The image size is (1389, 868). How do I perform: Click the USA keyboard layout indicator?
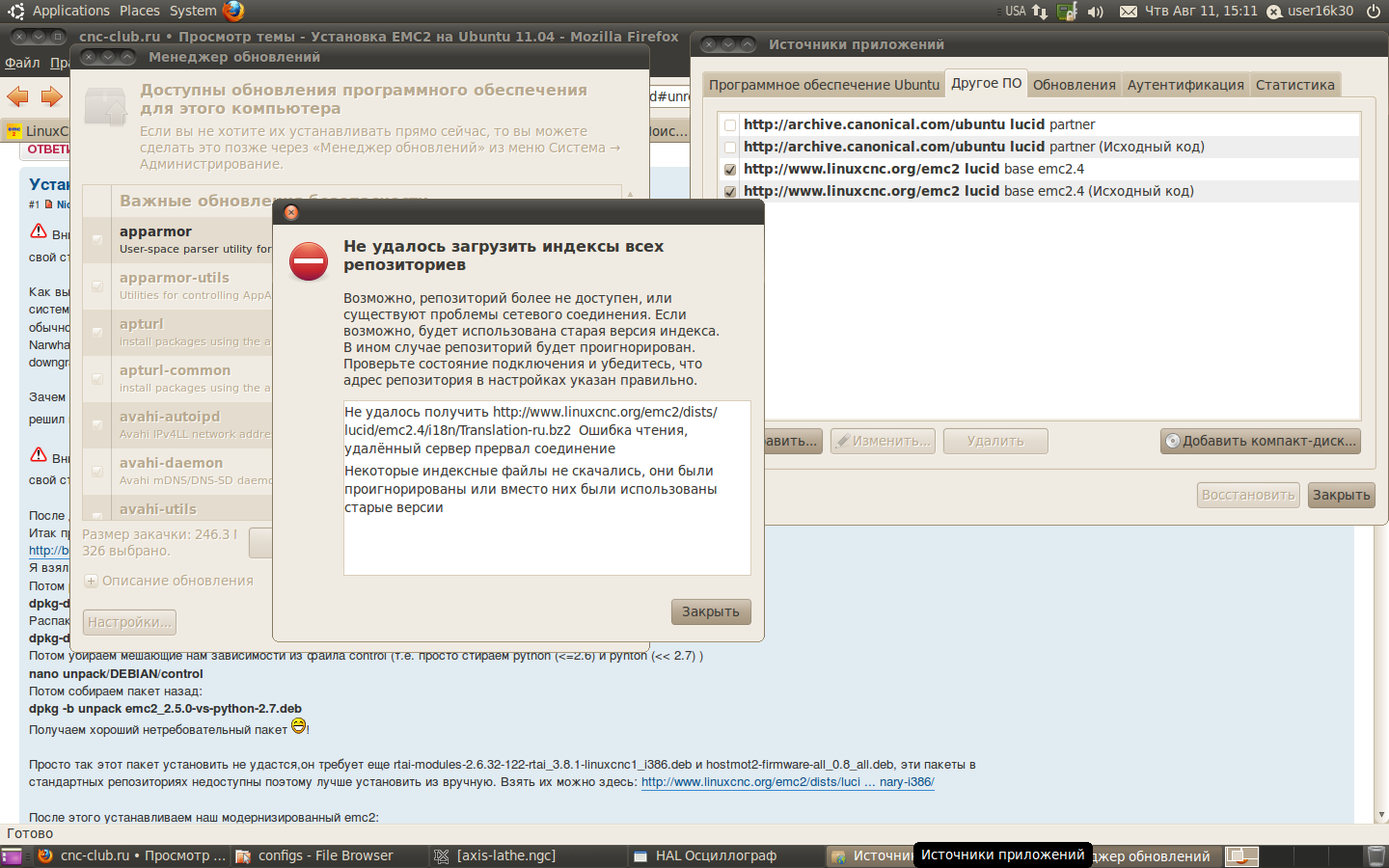click(x=1015, y=12)
